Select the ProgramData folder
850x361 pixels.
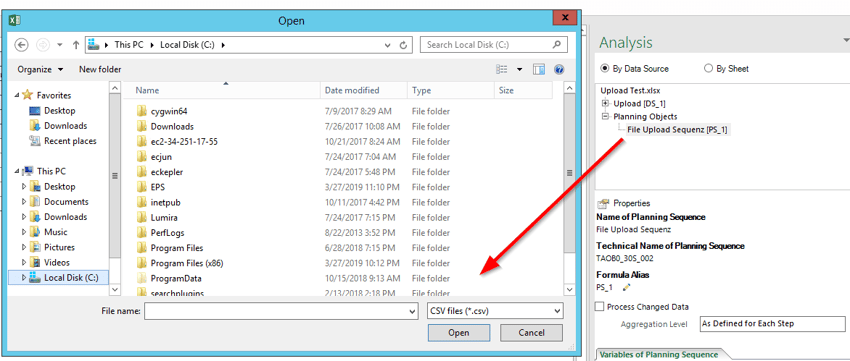pyautogui.click(x=176, y=278)
